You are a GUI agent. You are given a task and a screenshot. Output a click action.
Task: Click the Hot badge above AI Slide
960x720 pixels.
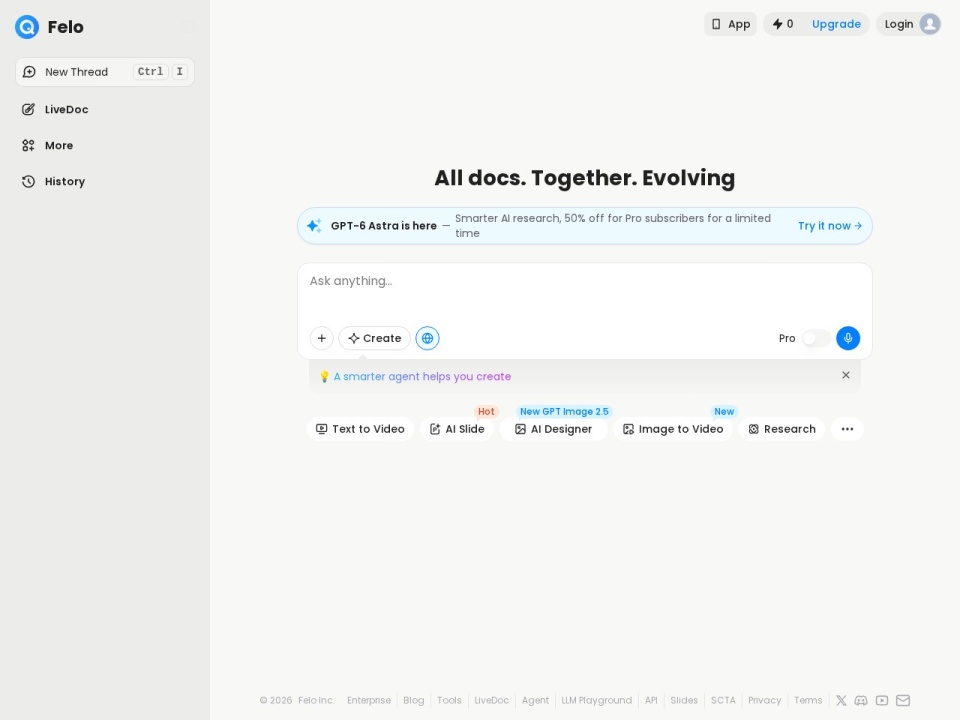tap(486, 411)
